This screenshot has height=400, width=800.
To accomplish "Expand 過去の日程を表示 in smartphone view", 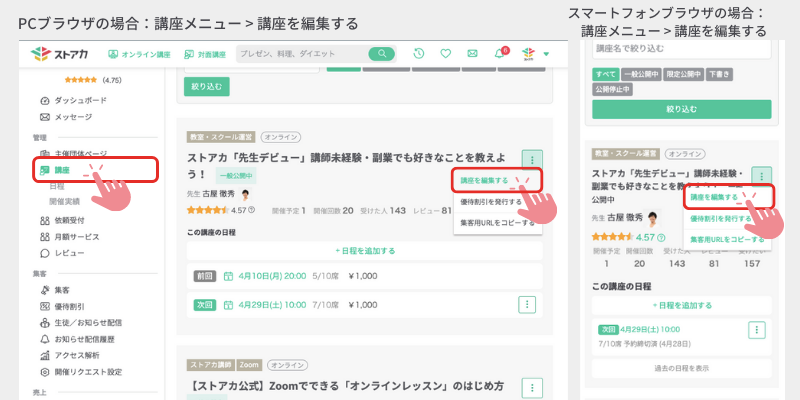I will tap(682, 368).
